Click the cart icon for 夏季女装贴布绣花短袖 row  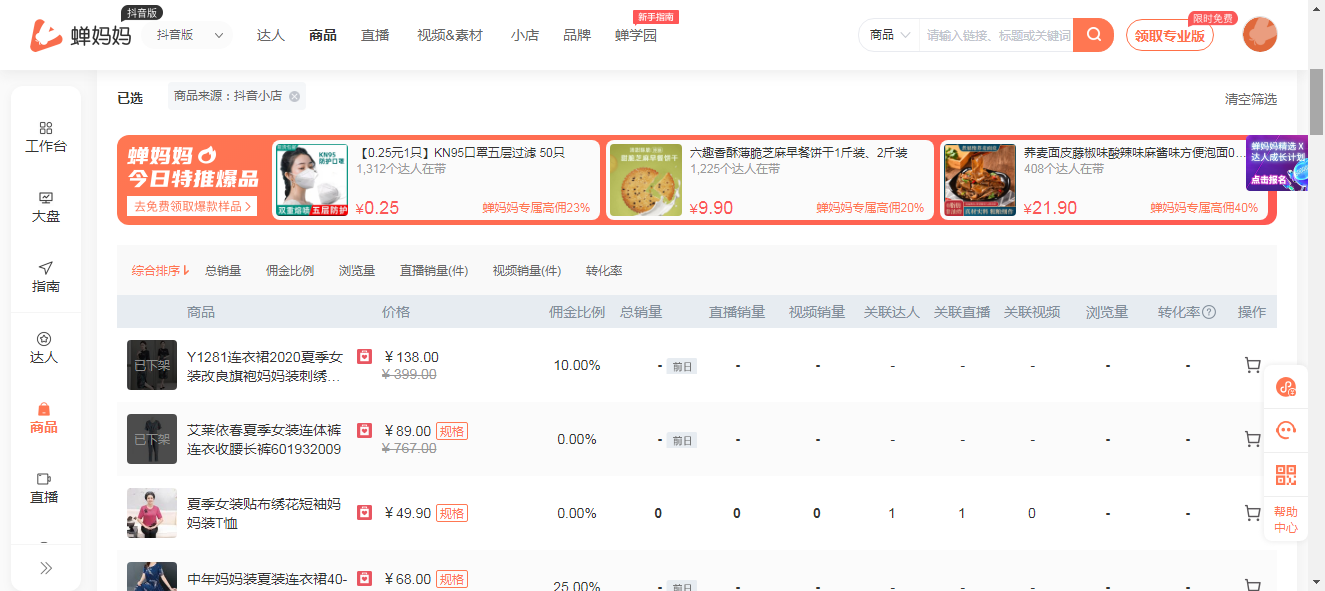1252,513
